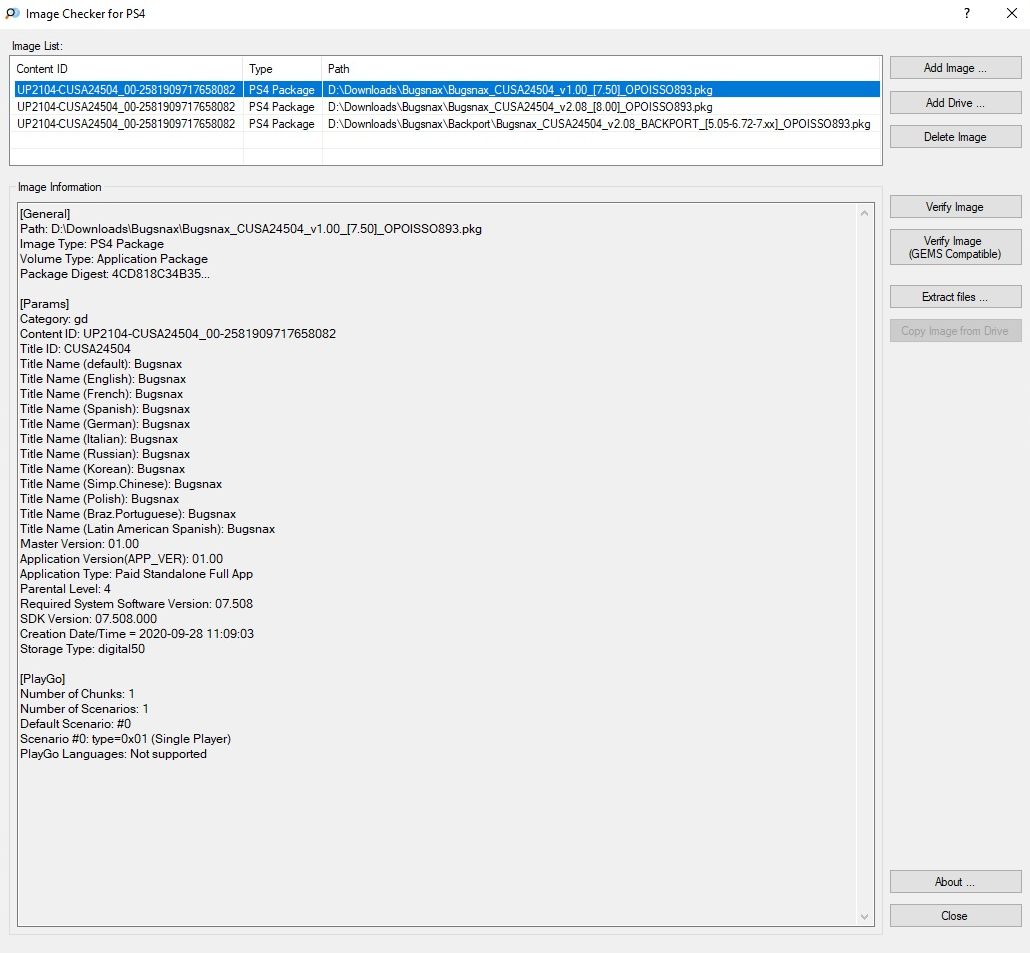Click the 'Number of Scenarios: 1' line
The height and width of the screenshot is (953, 1030).
point(84,709)
